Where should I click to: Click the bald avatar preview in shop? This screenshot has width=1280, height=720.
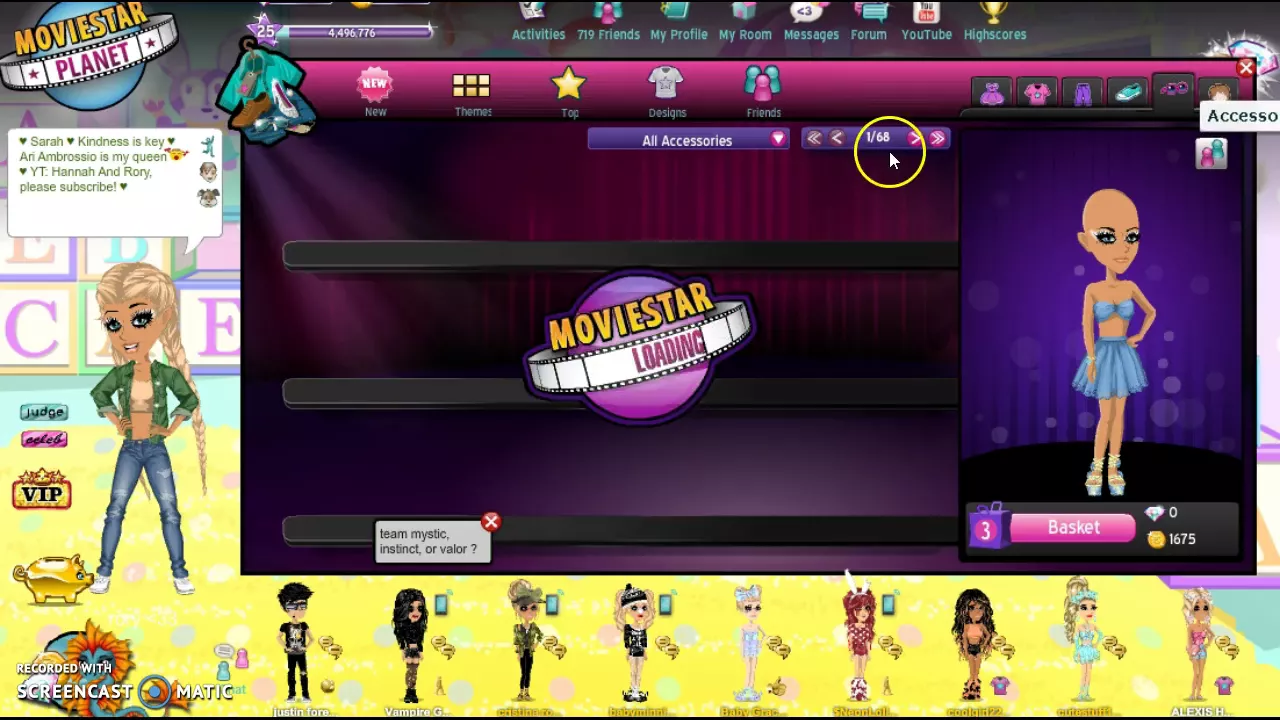coord(1110,340)
